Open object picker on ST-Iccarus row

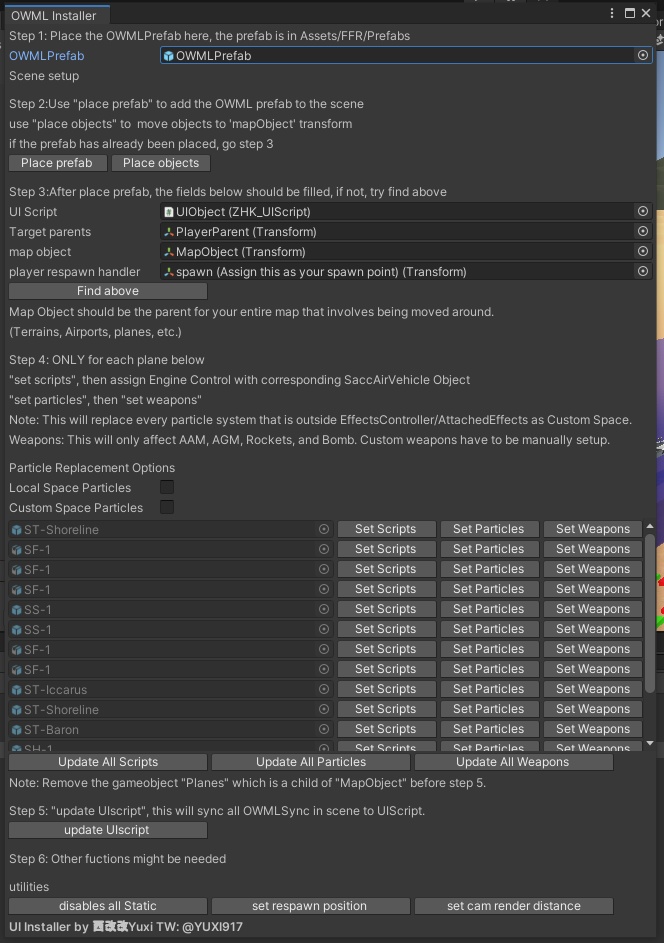point(324,689)
